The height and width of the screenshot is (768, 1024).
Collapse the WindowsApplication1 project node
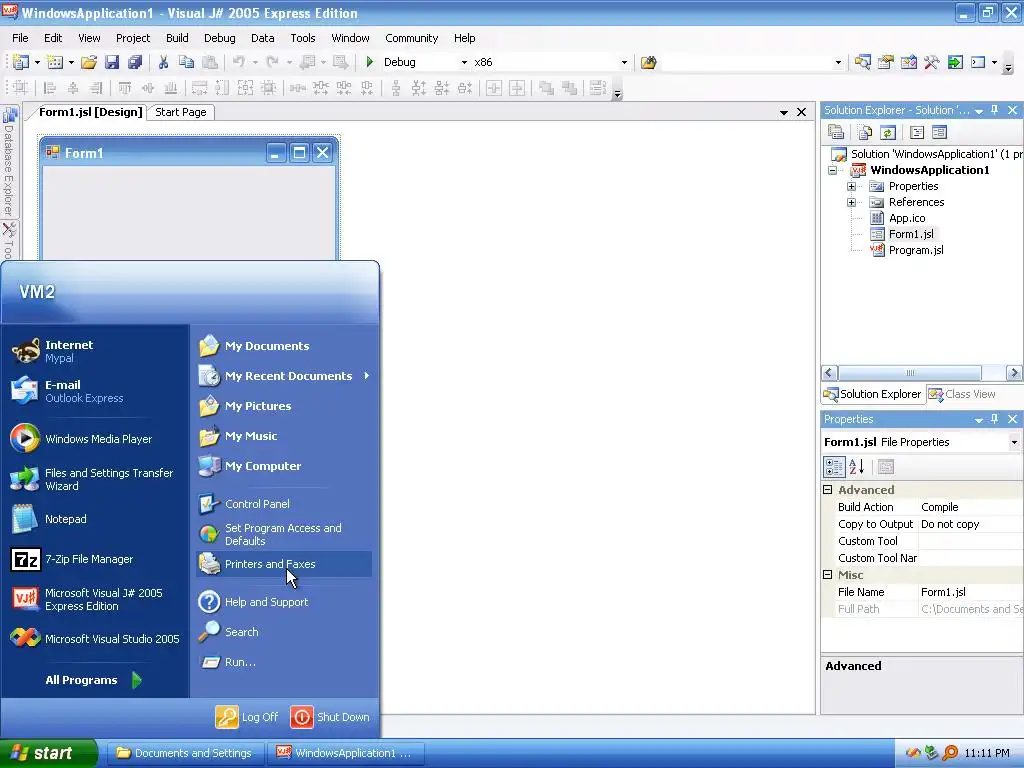click(x=833, y=170)
